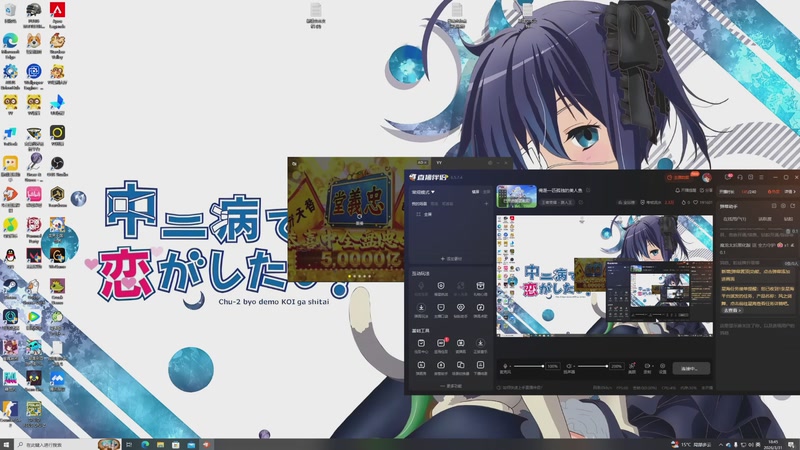Open the taskbar clock and date
Screen dimensions: 800x450
point(772,444)
